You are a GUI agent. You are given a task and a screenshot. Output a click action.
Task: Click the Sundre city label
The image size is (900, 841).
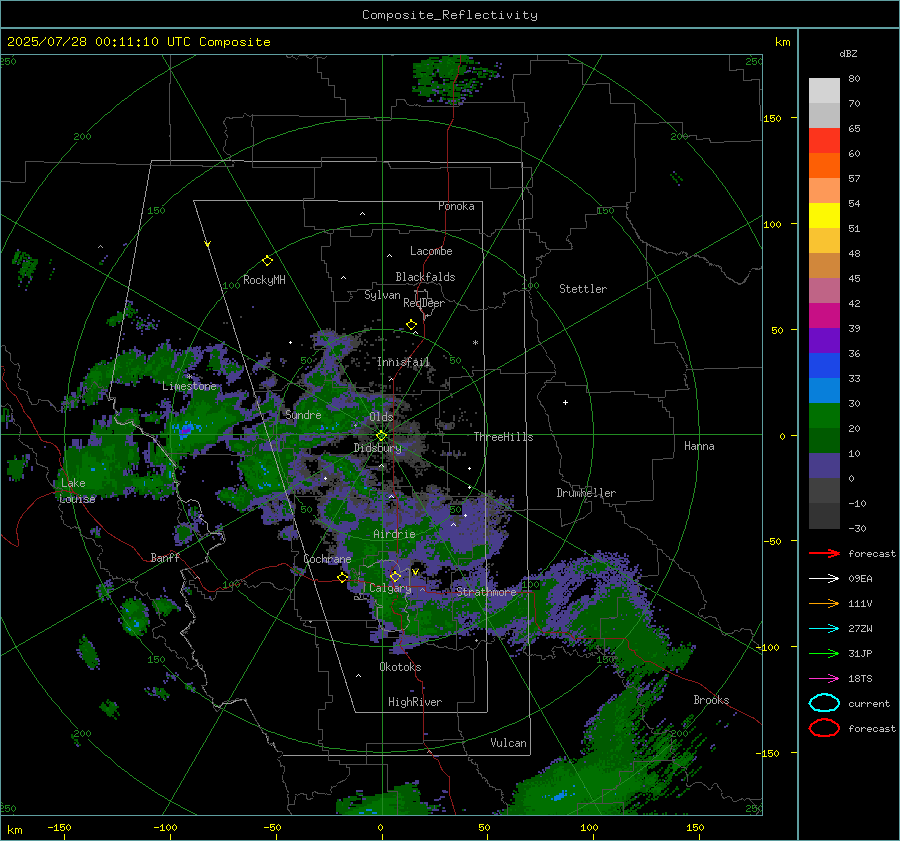pos(303,414)
